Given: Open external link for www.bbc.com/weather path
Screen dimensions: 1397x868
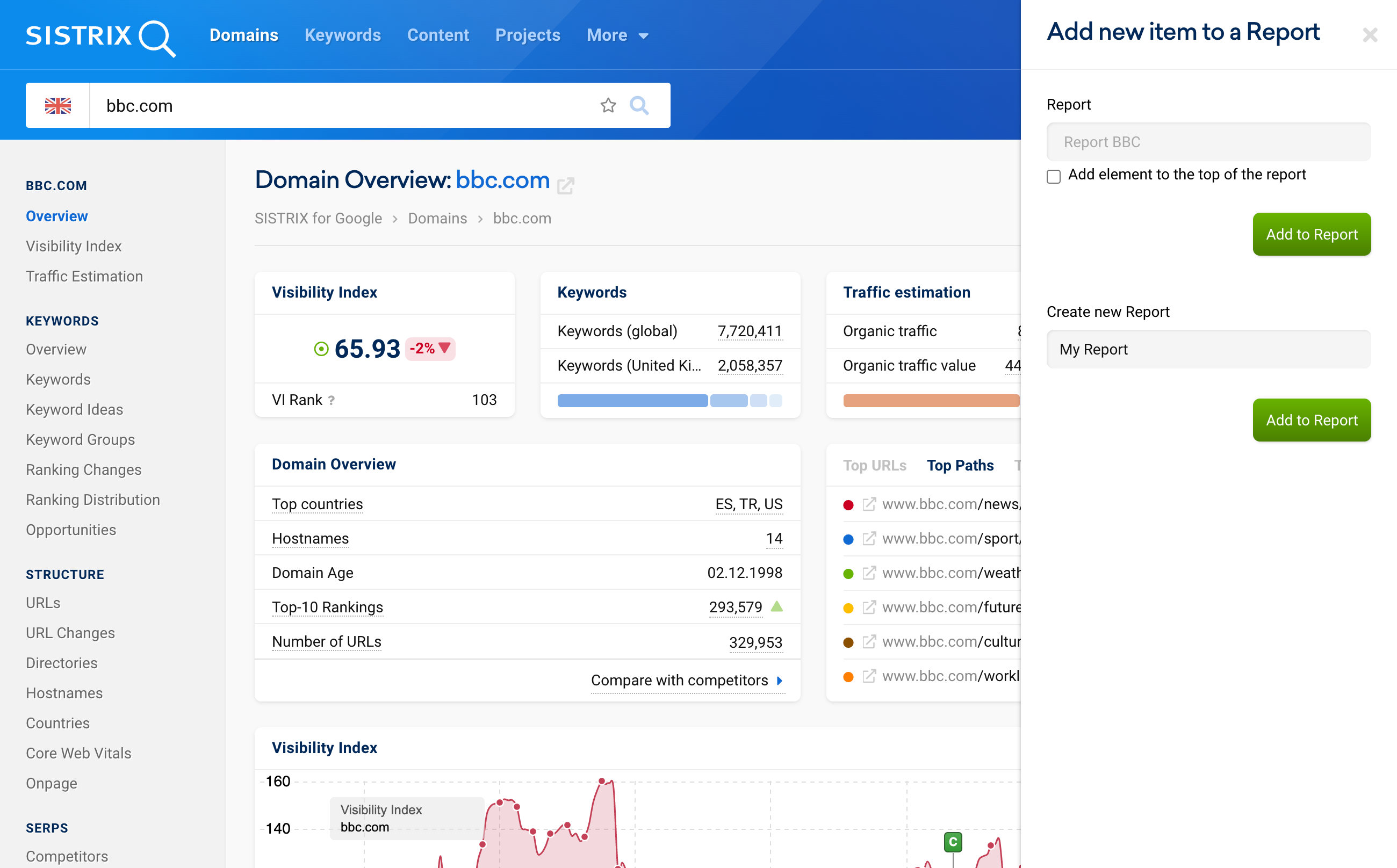Looking at the screenshot, I should click(869, 573).
